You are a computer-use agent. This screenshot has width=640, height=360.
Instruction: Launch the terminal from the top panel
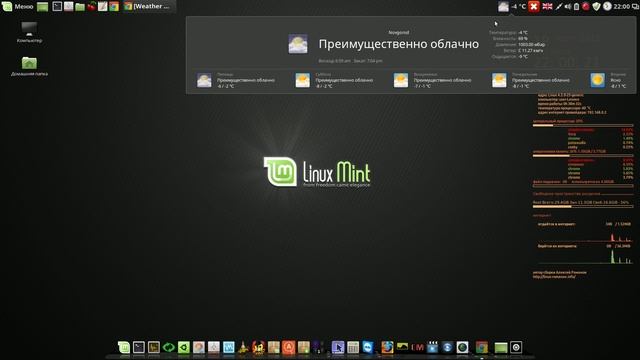(x=57, y=7)
